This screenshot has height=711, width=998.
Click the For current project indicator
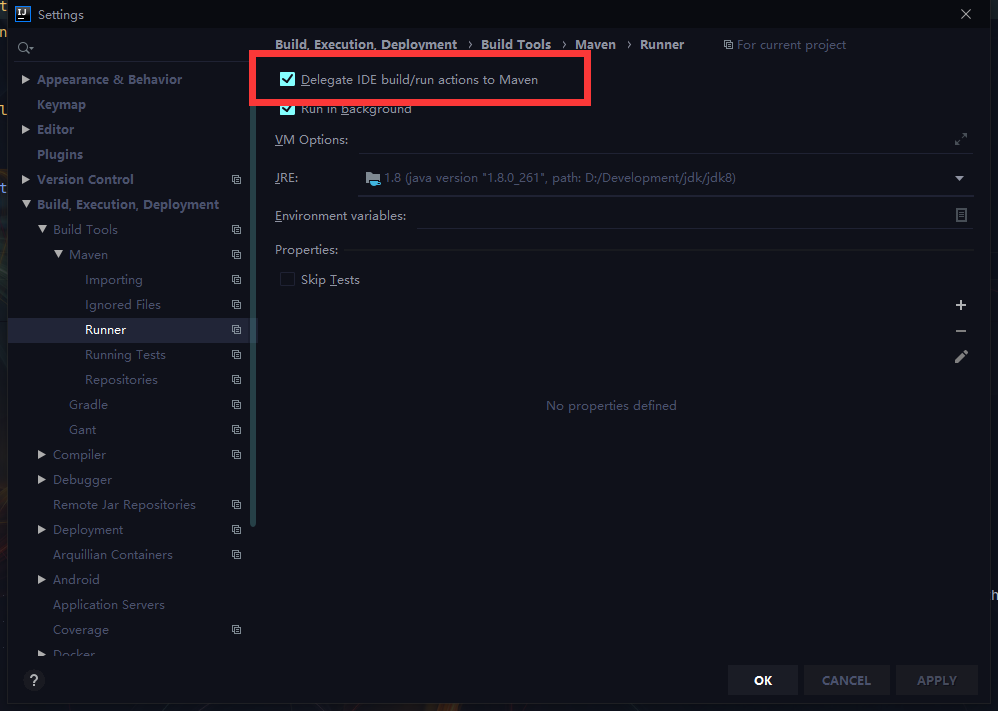click(784, 44)
